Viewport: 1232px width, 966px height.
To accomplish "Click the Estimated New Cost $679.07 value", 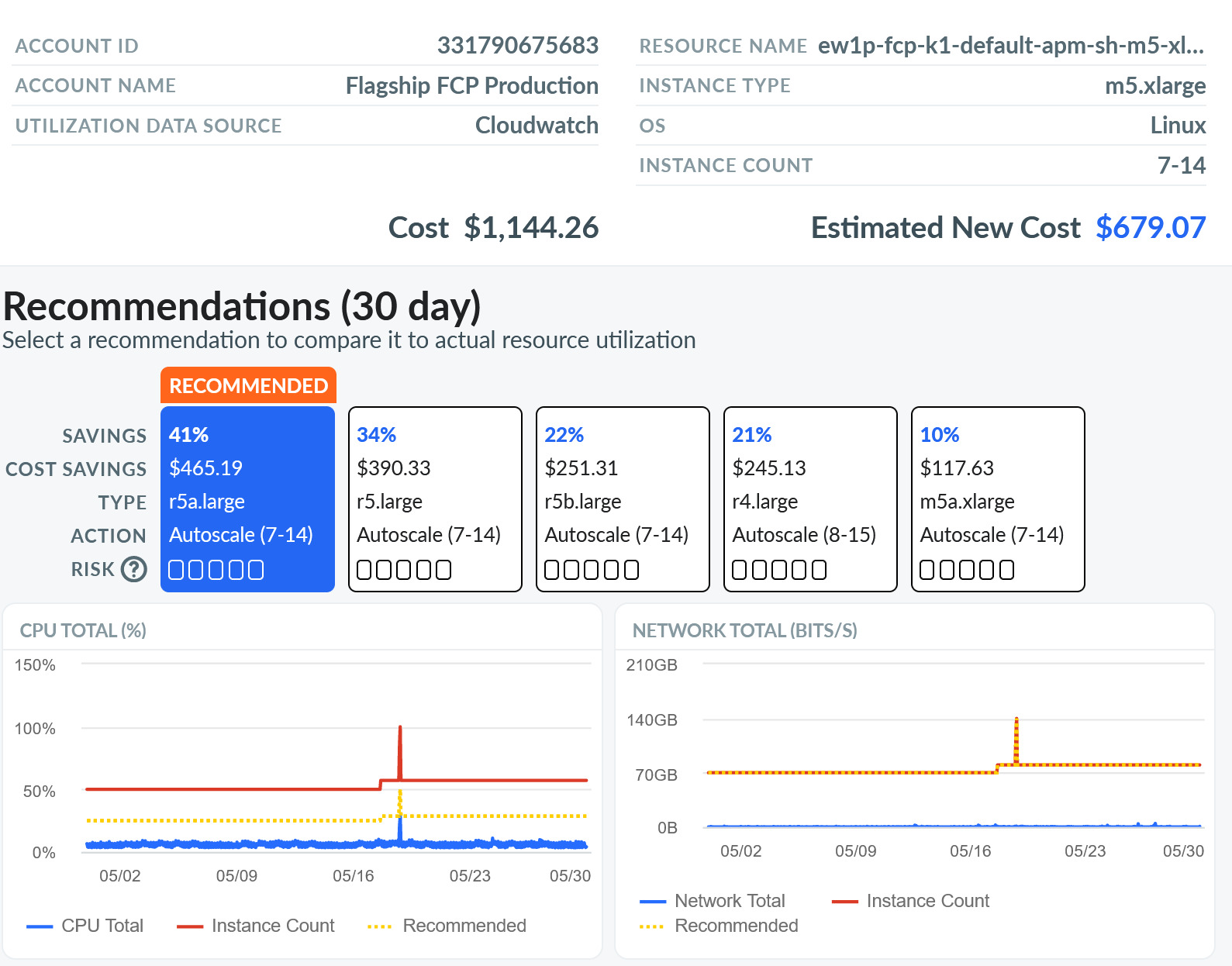I will [1151, 228].
